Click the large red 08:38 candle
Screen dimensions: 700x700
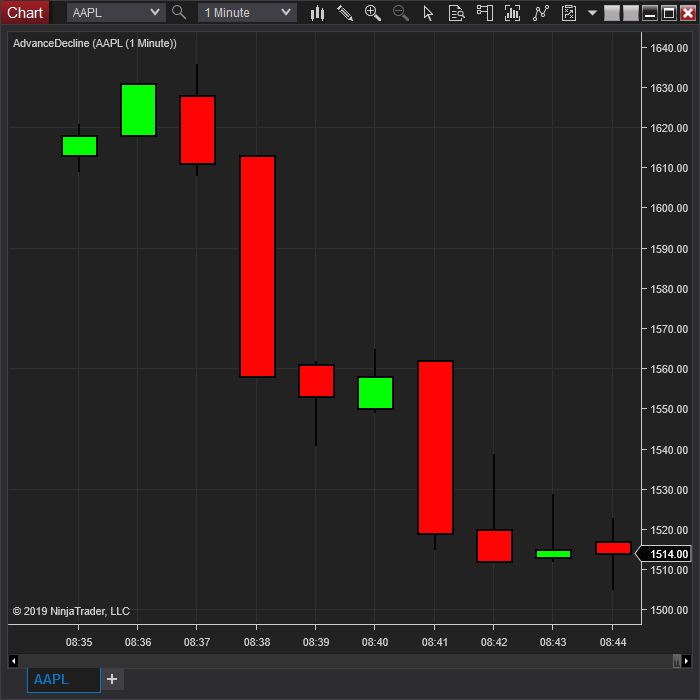coord(257,267)
